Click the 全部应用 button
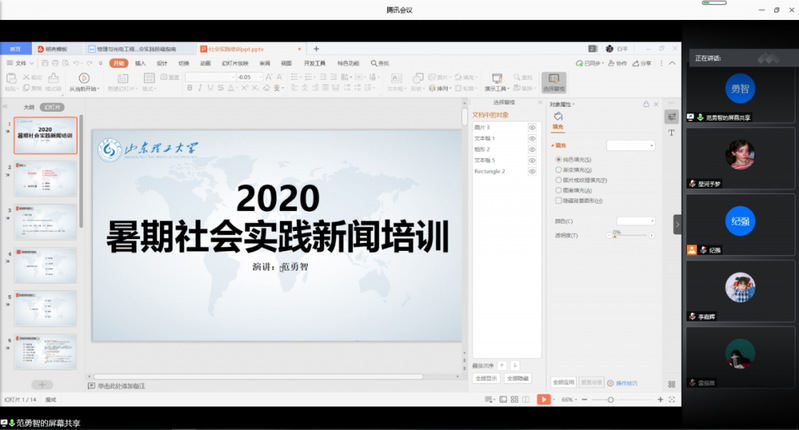The width and height of the screenshot is (799, 430). pos(563,381)
